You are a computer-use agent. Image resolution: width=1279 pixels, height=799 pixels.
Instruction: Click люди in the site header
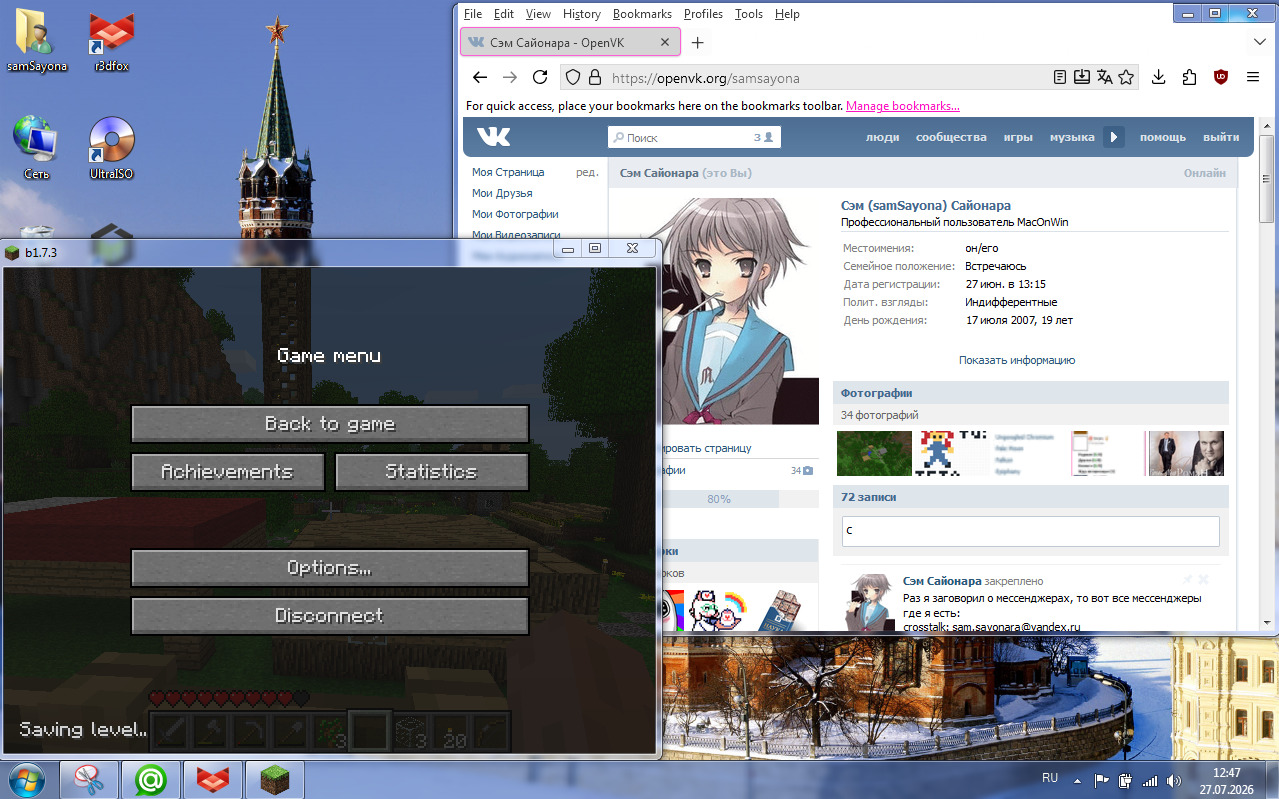(882, 137)
